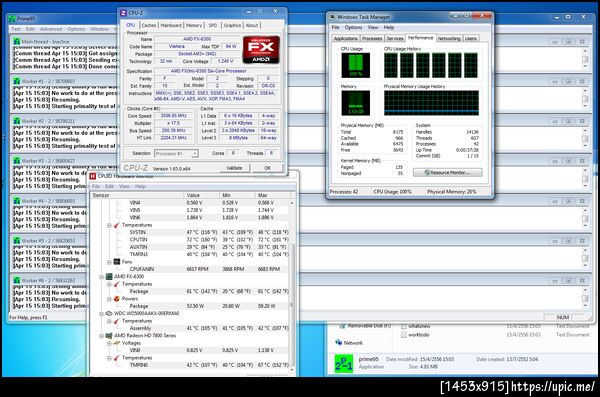
Task: Collapse the Voltages node under Radeon
Action: coord(109,343)
